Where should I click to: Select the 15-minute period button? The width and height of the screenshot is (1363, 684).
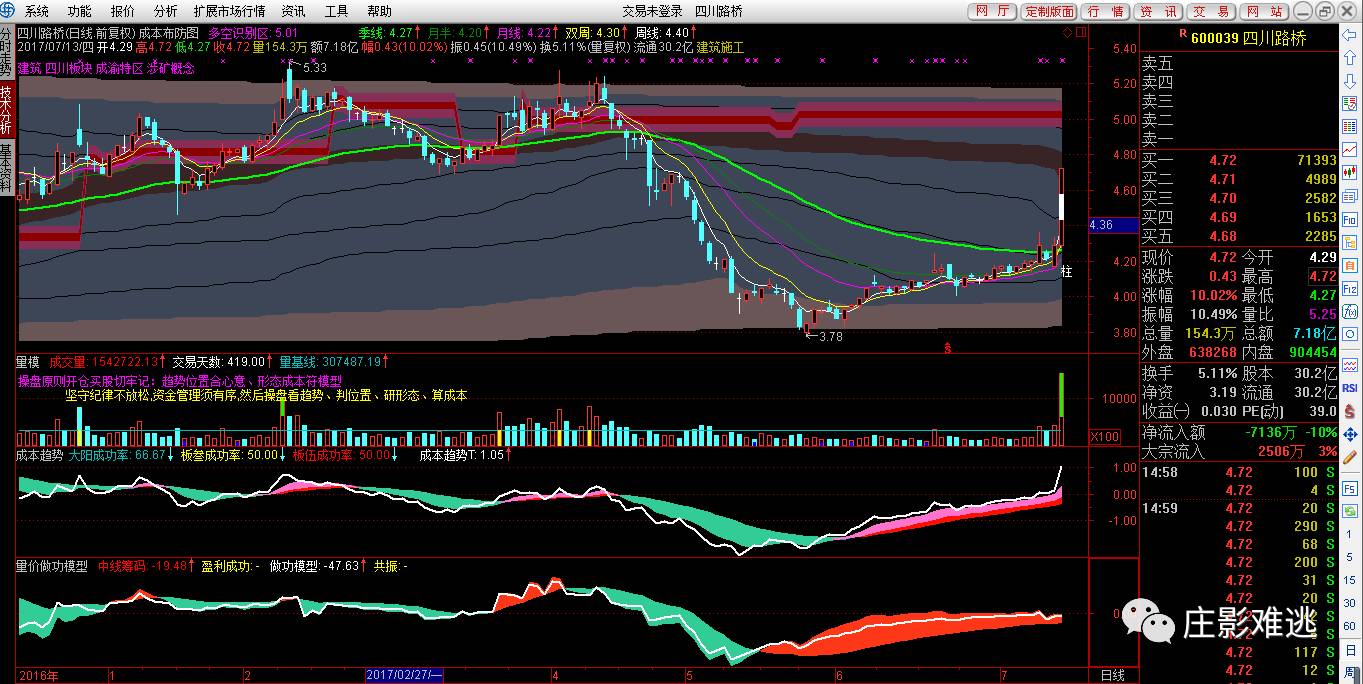coord(1349,579)
